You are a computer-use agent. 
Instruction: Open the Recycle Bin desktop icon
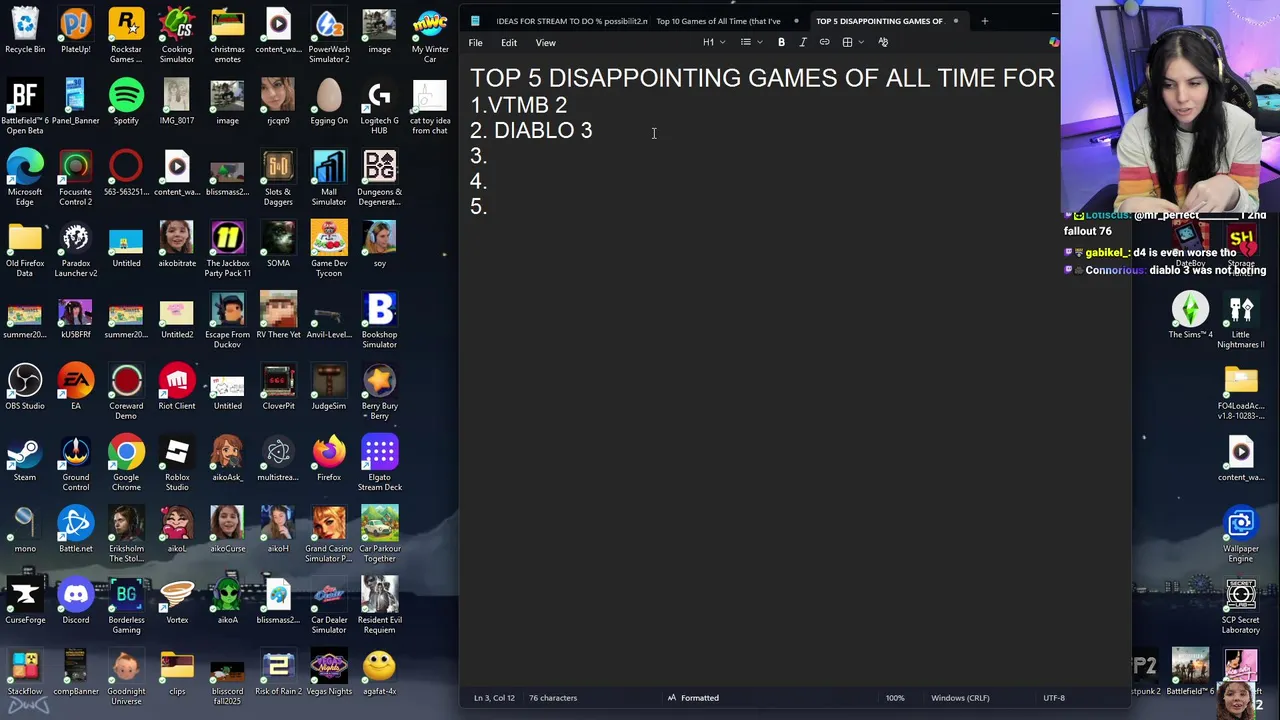pos(25,31)
